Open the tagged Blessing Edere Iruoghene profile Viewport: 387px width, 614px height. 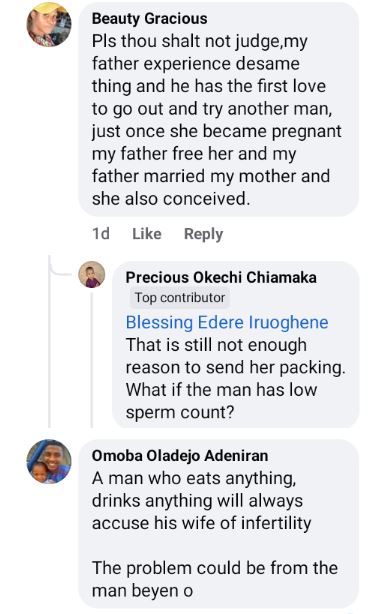[x=227, y=323]
